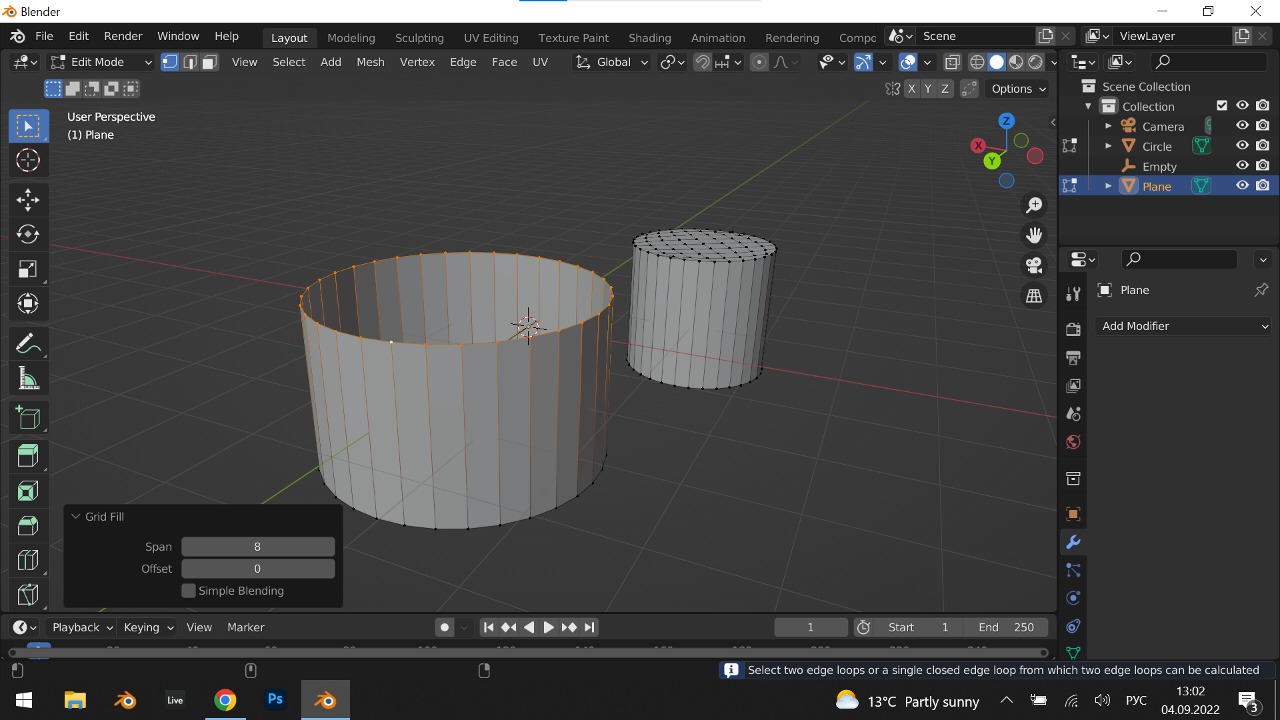
Task: Toggle X-ray display
Action: (x=952, y=62)
